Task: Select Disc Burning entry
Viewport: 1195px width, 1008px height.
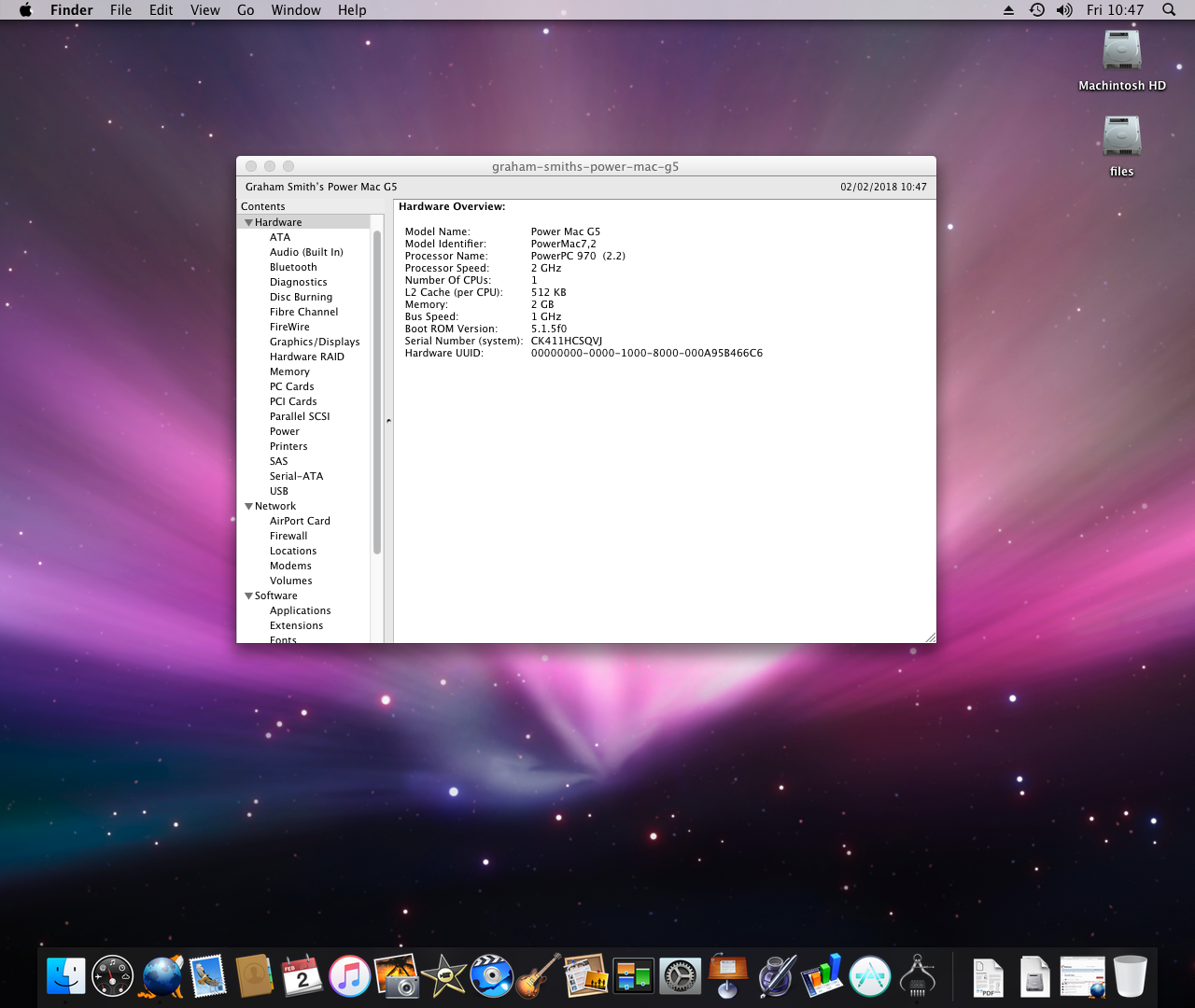Action: [x=301, y=297]
